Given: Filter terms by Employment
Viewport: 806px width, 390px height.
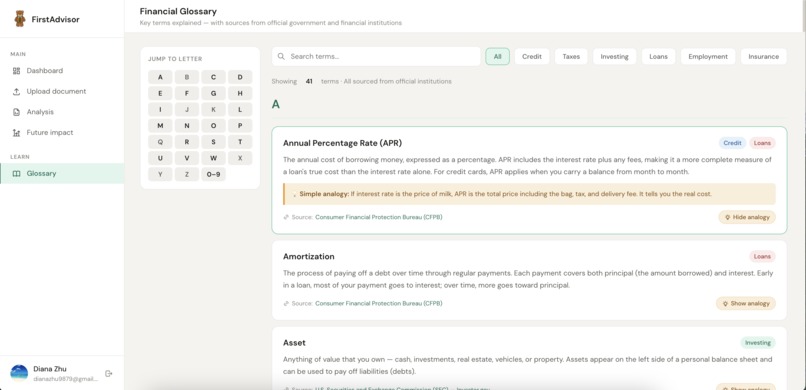Looking at the screenshot, I should click(x=708, y=57).
